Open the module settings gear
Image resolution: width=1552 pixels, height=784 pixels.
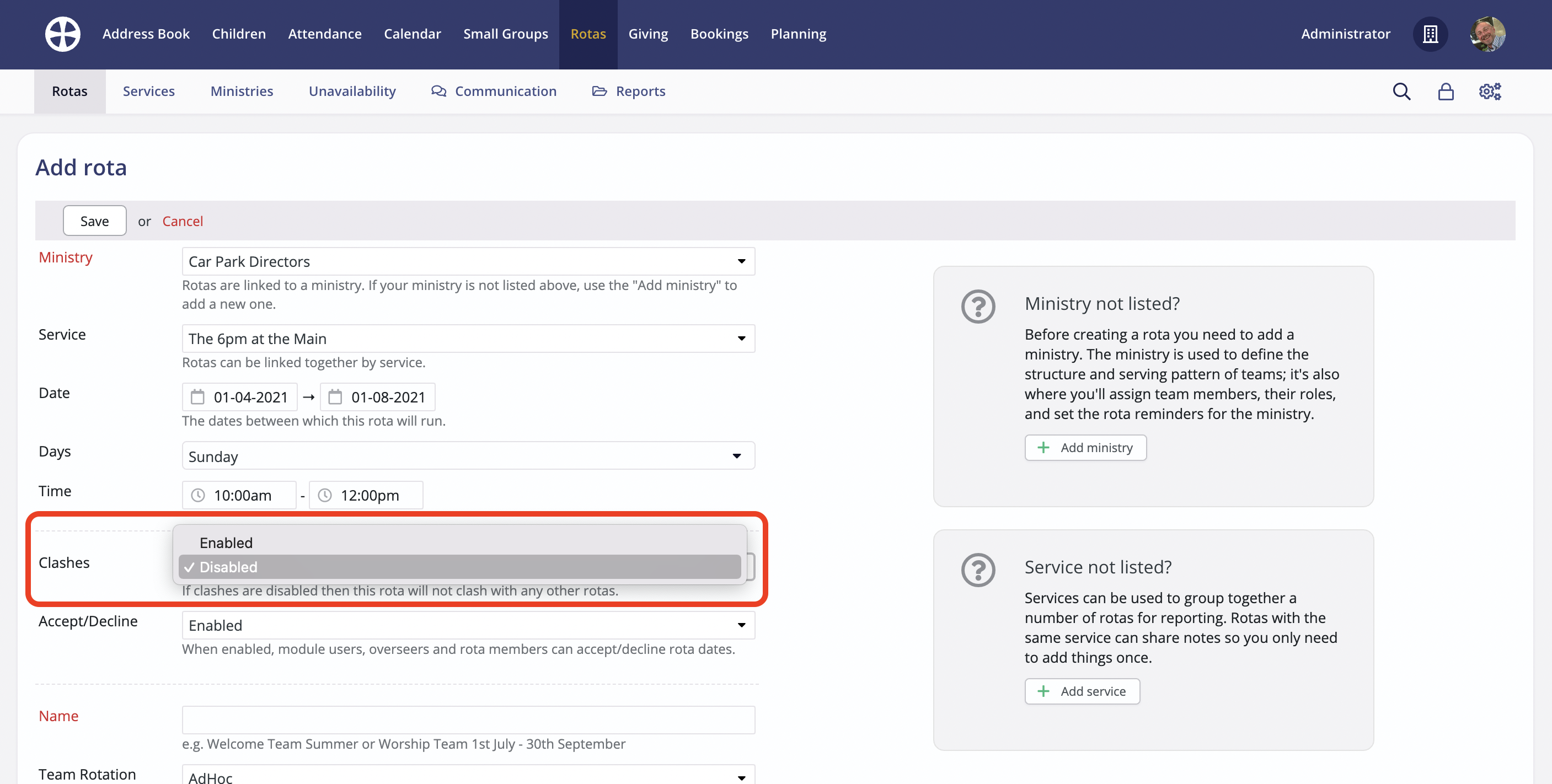click(1489, 91)
